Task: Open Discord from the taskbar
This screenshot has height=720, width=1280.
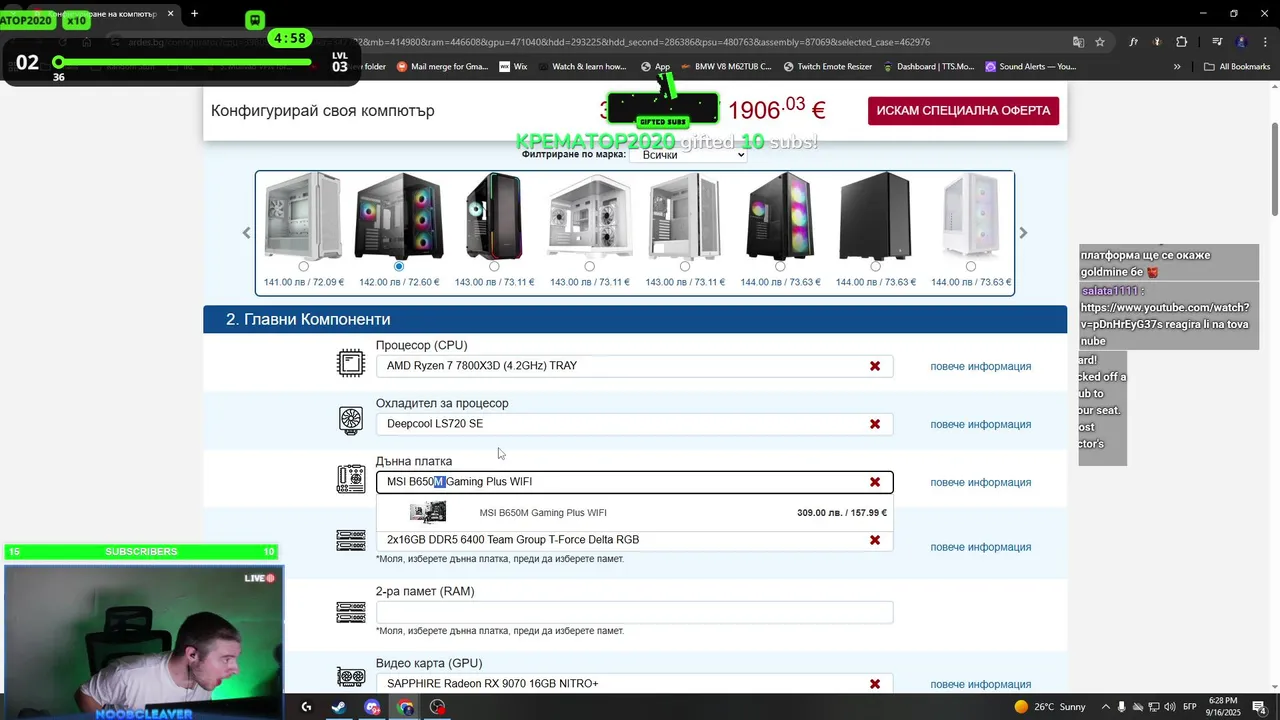Action: tap(373, 707)
